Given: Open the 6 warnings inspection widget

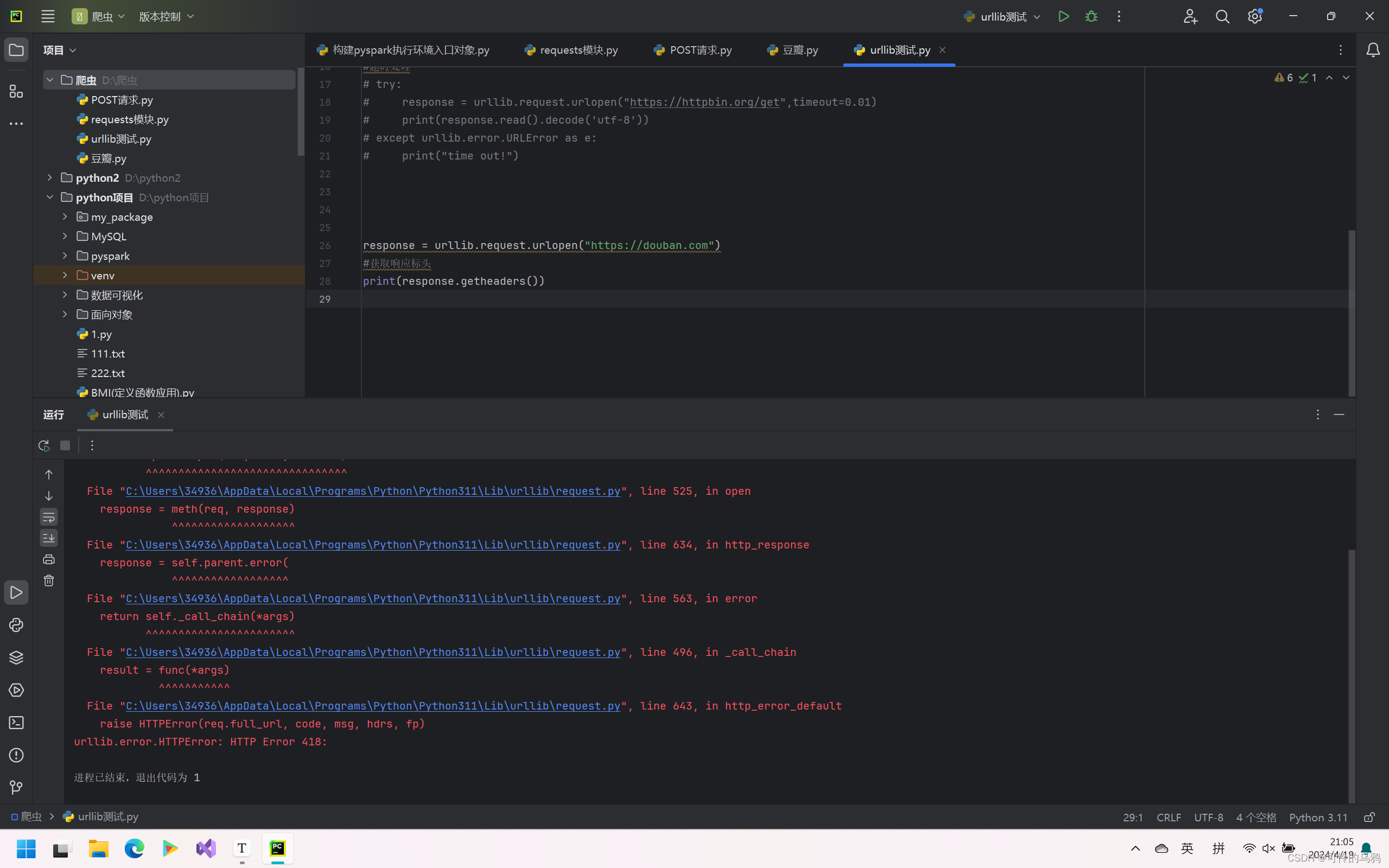Looking at the screenshot, I should pyautogui.click(x=1283, y=78).
